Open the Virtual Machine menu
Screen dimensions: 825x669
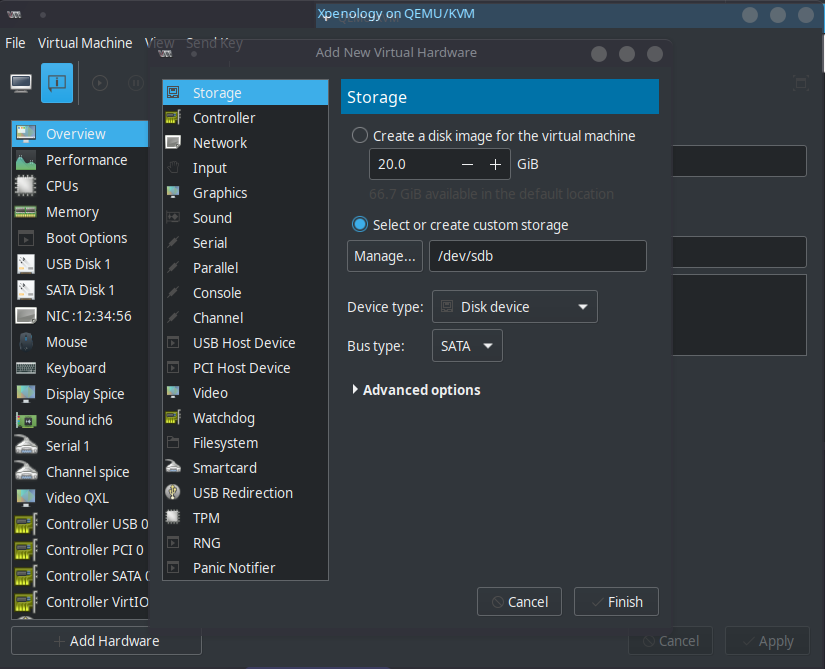click(85, 43)
